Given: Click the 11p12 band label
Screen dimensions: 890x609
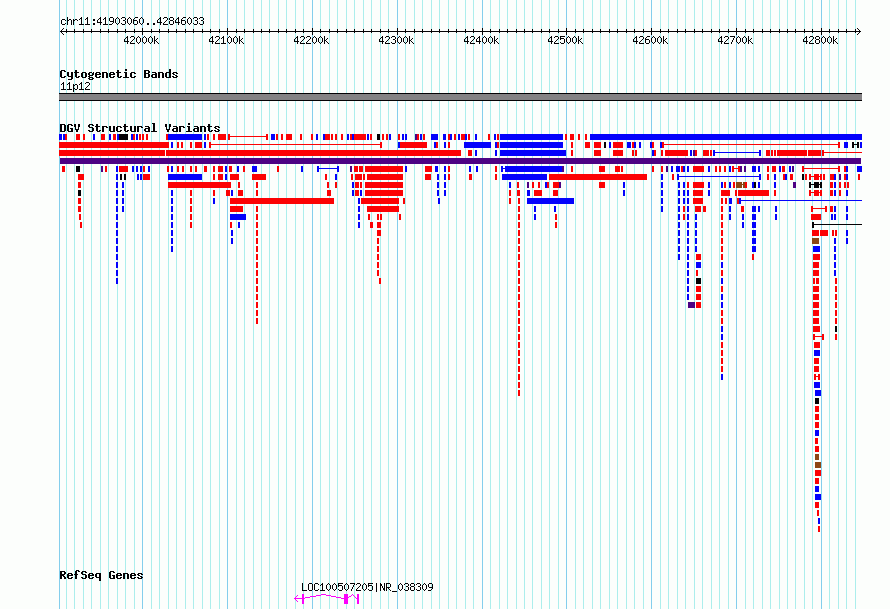Looking at the screenshot, I should point(75,86).
